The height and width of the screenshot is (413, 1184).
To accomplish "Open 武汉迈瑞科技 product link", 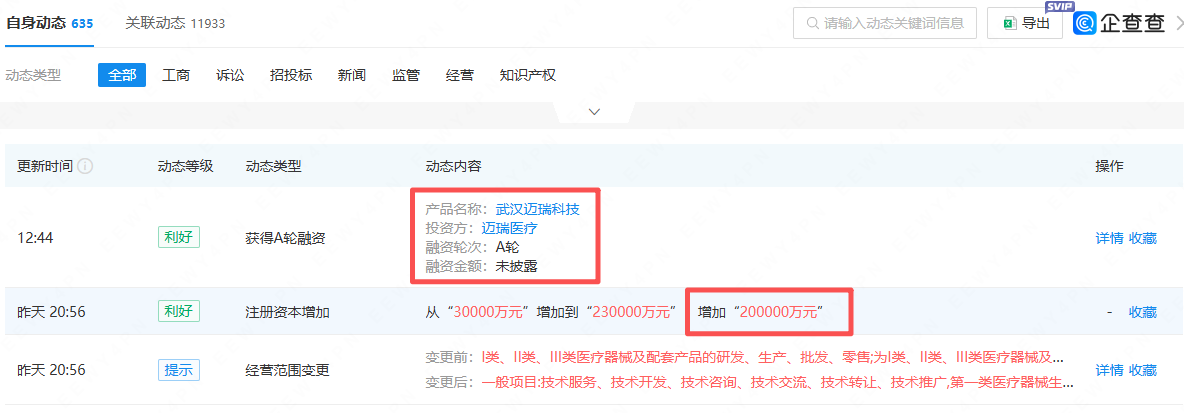I will pyautogui.click(x=537, y=209).
